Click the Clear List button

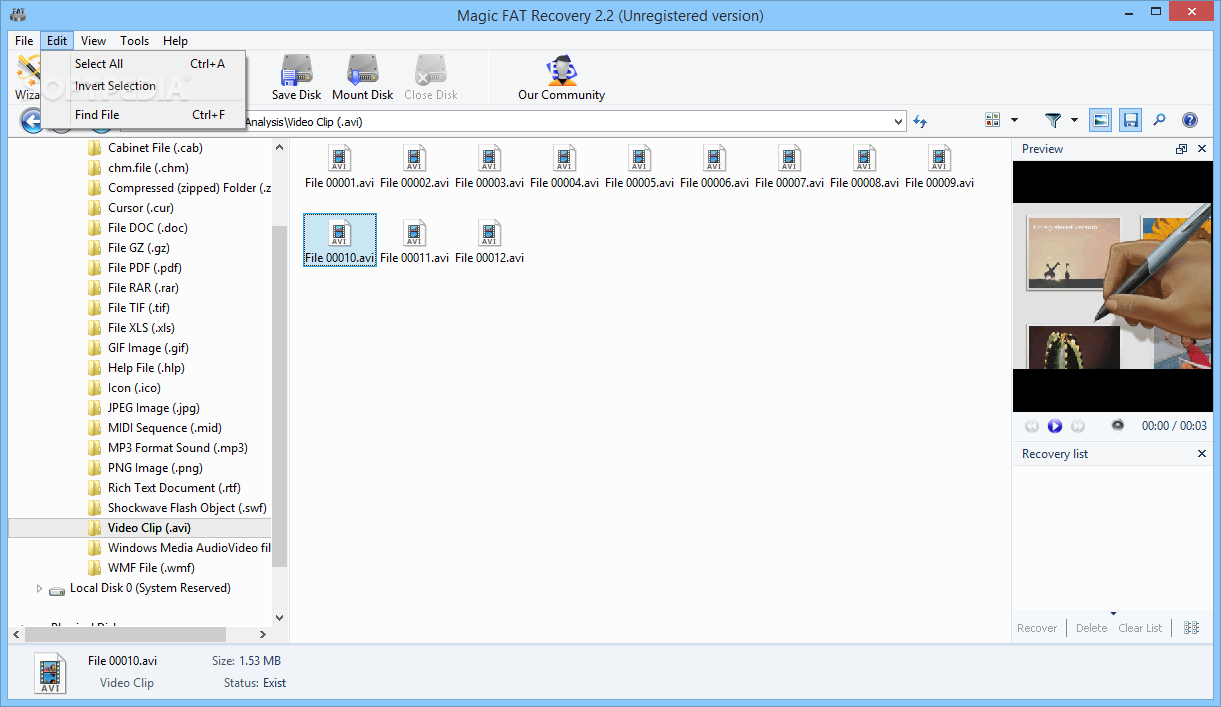coord(1140,628)
